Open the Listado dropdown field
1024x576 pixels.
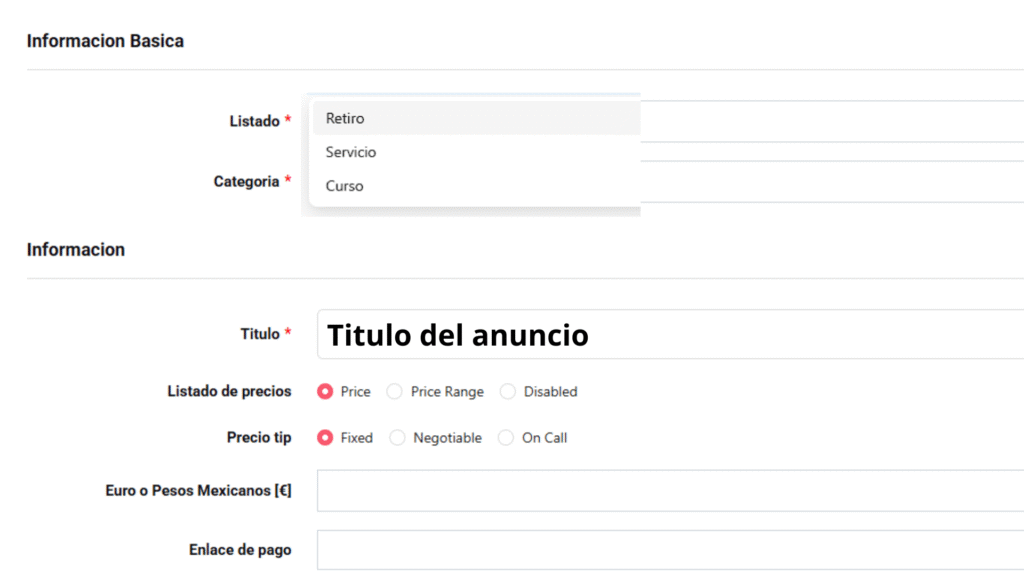pyautogui.click(x=830, y=121)
